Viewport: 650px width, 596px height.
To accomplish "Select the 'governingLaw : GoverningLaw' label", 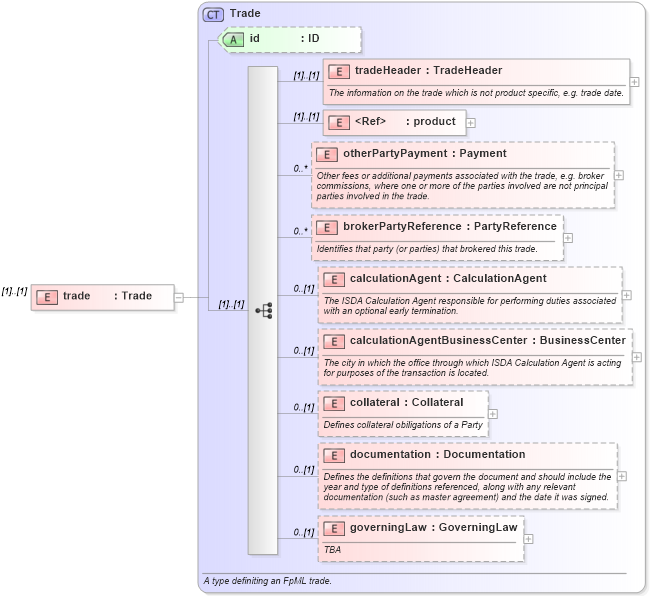I will (x=434, y=528).
